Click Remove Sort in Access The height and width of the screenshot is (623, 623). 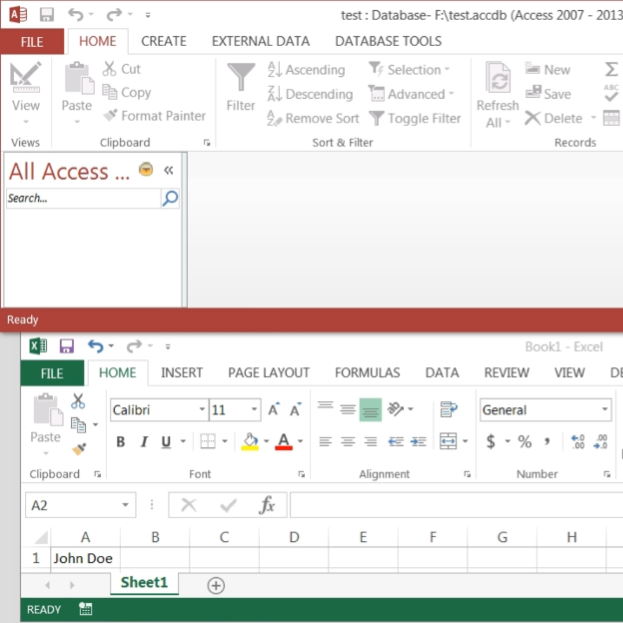click(313, 118)
